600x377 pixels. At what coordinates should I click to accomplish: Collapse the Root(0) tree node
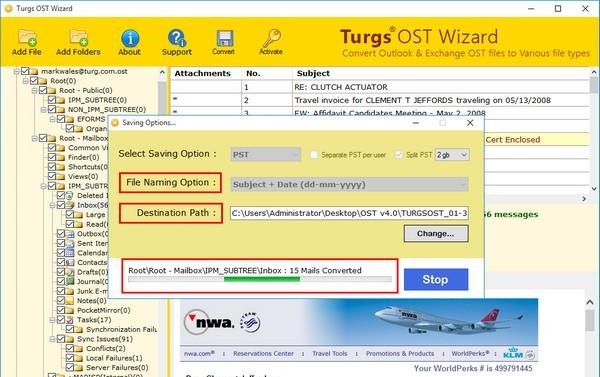(25, 81)
